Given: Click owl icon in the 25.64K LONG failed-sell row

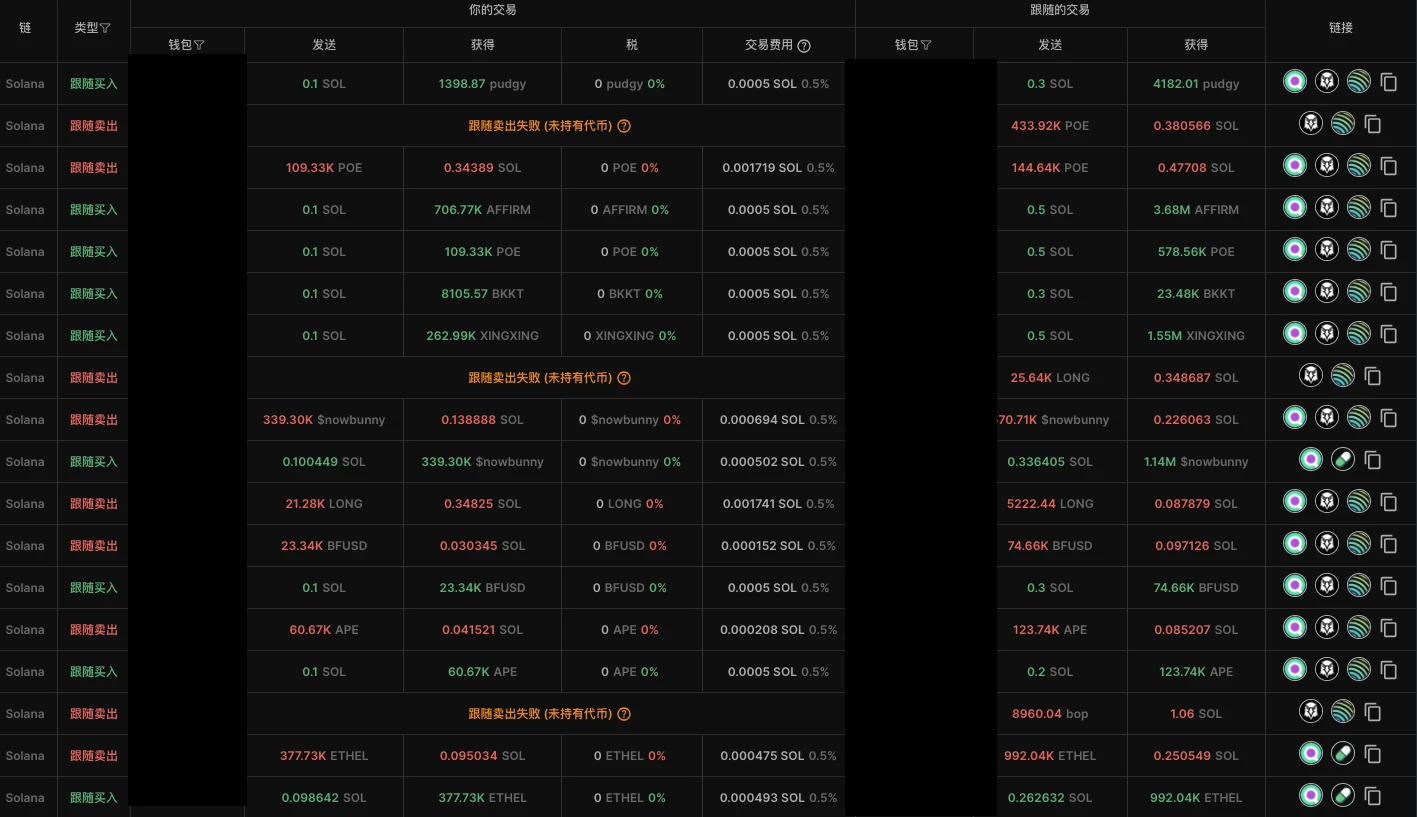Looking at the screenshot, I should (x=1310, y=376).
